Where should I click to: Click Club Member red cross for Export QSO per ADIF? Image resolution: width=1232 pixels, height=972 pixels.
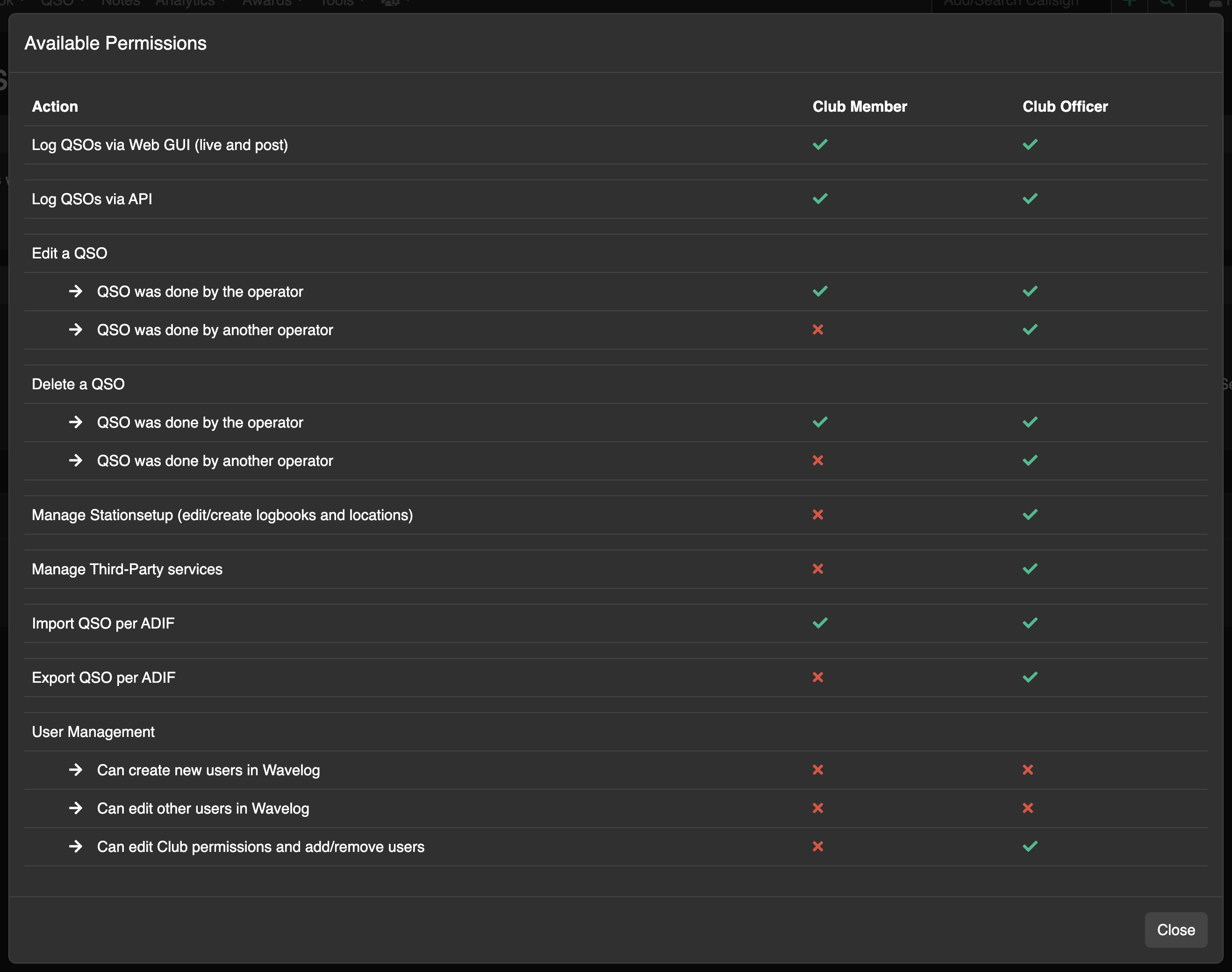coord(818,677)
